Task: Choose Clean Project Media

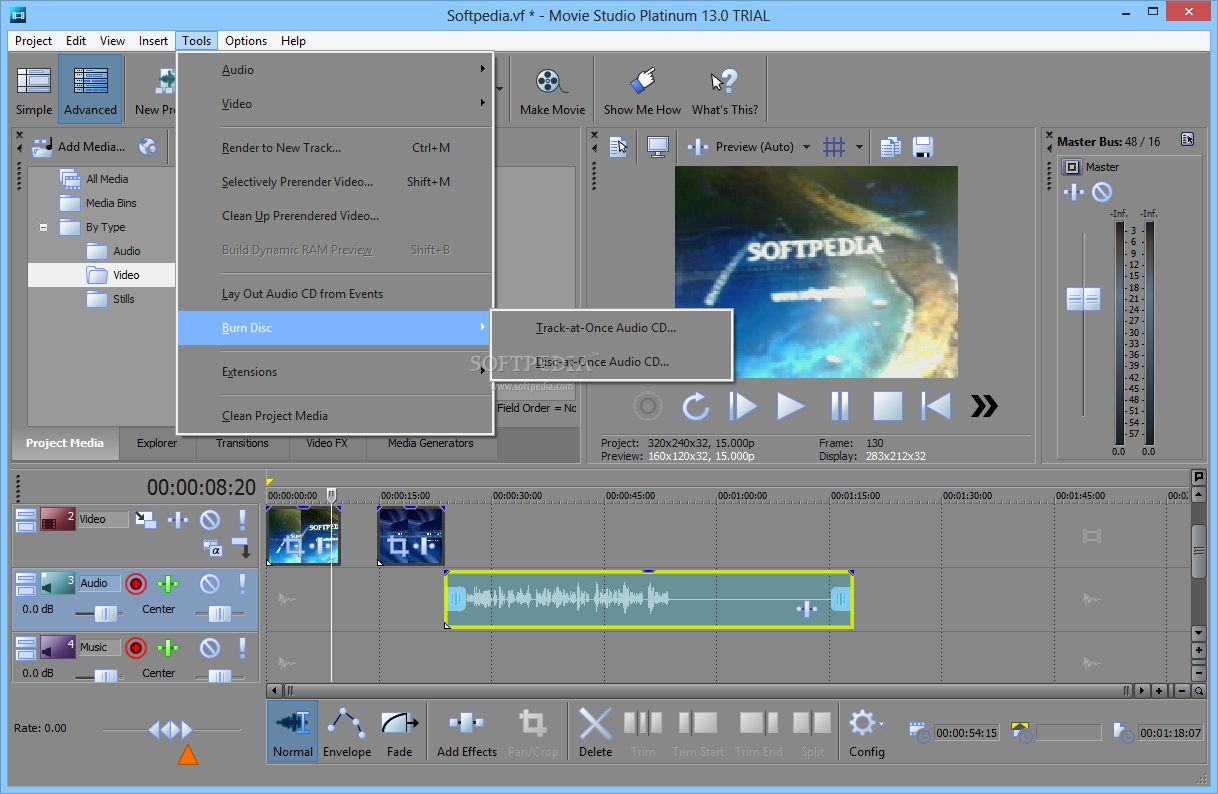Action: click(335, 415)
